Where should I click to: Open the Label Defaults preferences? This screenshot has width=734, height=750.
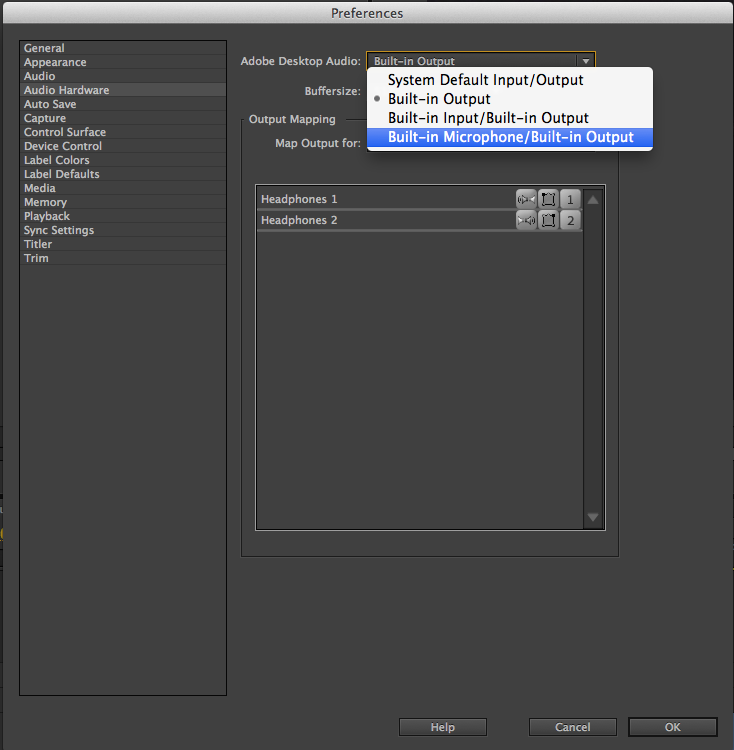coord(123,174)
